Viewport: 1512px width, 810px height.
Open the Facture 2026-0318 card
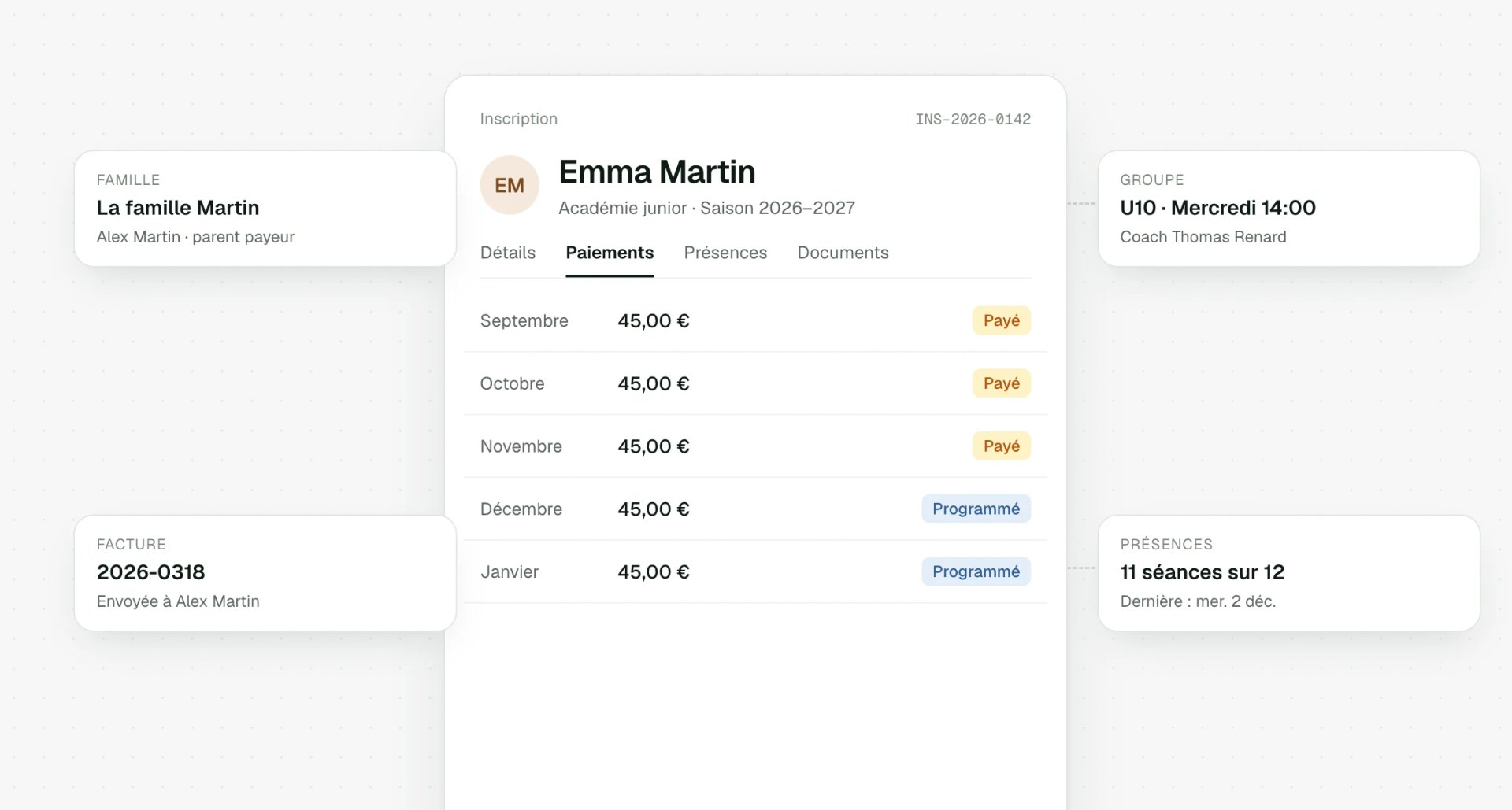coord(265,573)
